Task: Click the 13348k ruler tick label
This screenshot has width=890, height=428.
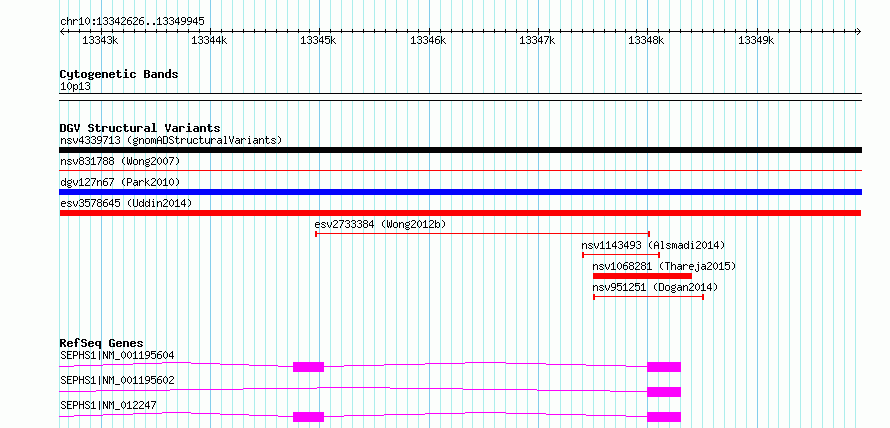Action: tap(646, 40)
